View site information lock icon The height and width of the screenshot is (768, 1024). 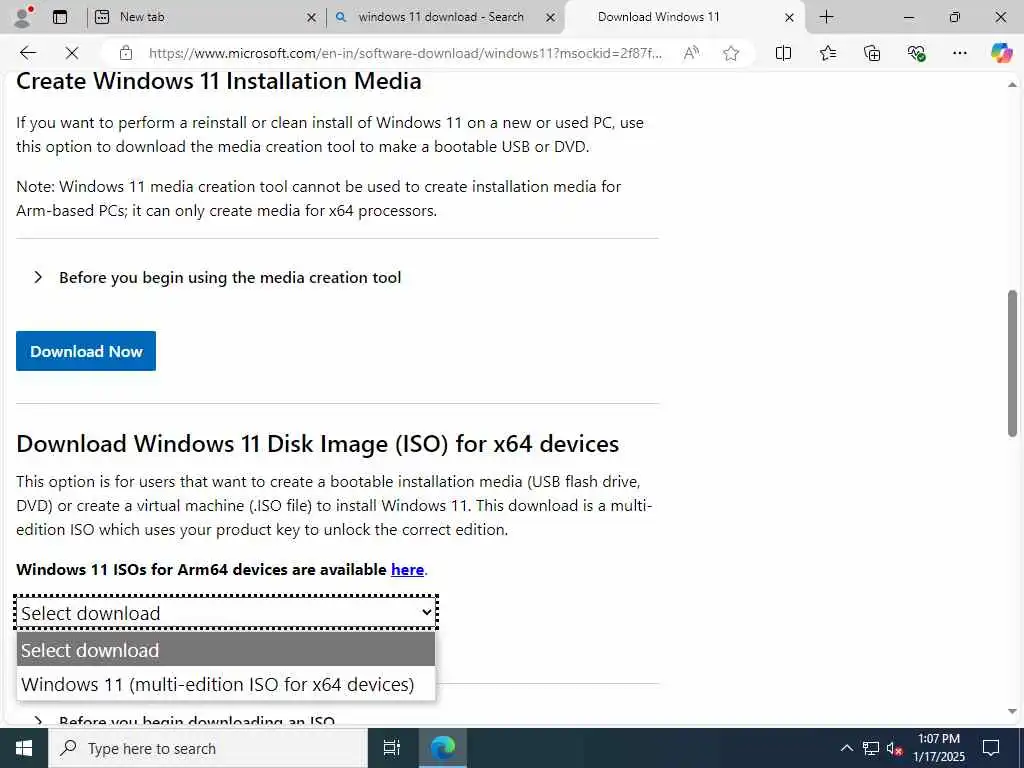[126, 53]
